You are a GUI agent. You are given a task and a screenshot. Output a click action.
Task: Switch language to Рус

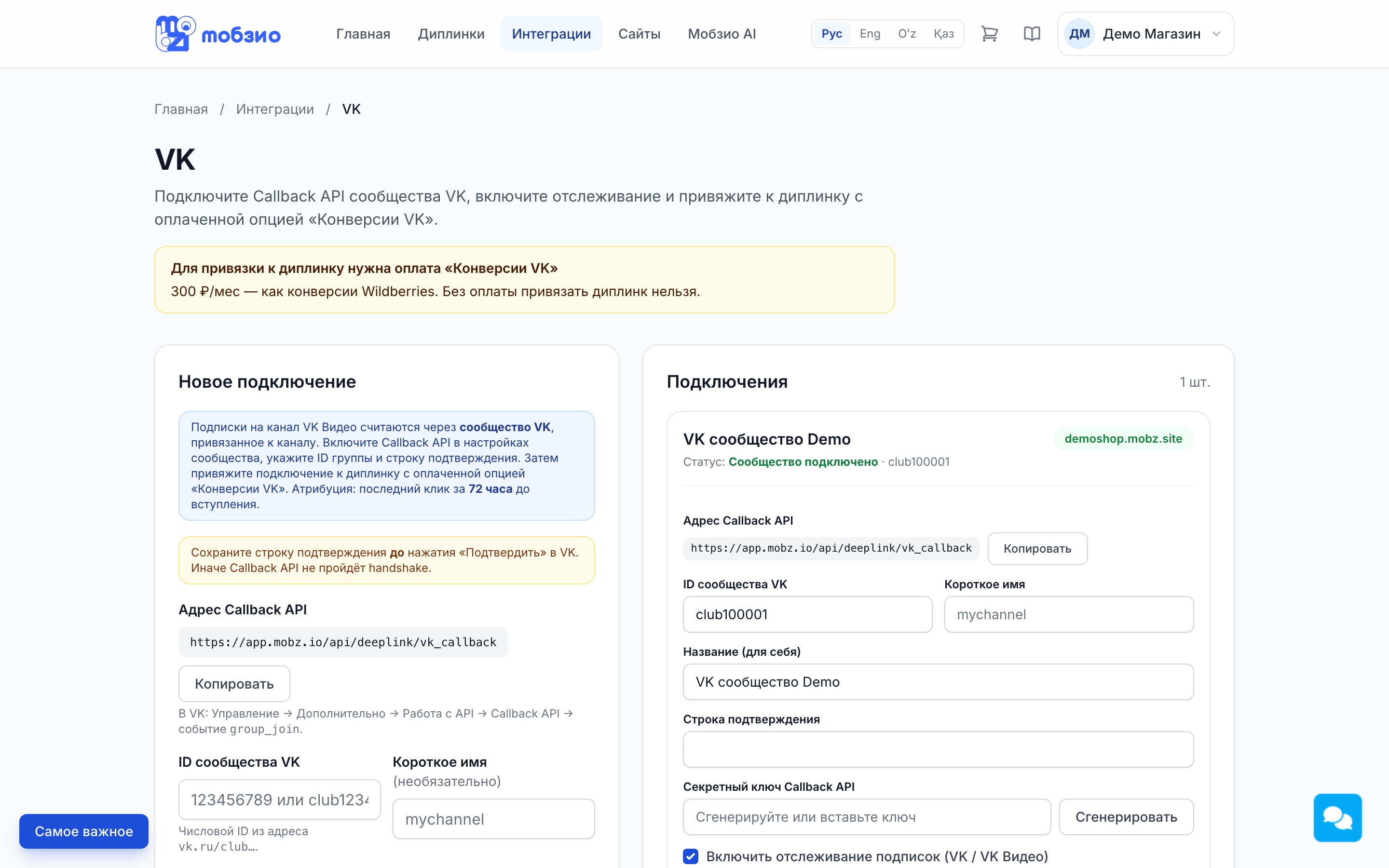(831, 34)
